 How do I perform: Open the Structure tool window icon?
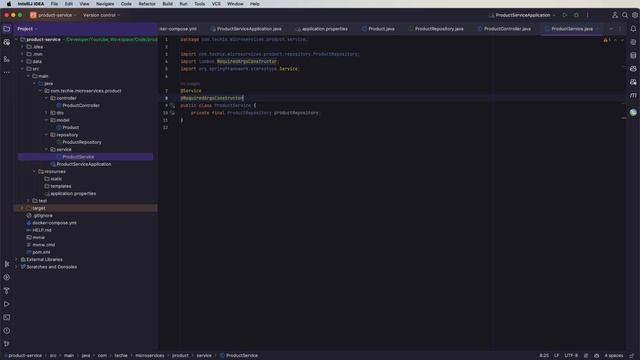coord(7,59)
